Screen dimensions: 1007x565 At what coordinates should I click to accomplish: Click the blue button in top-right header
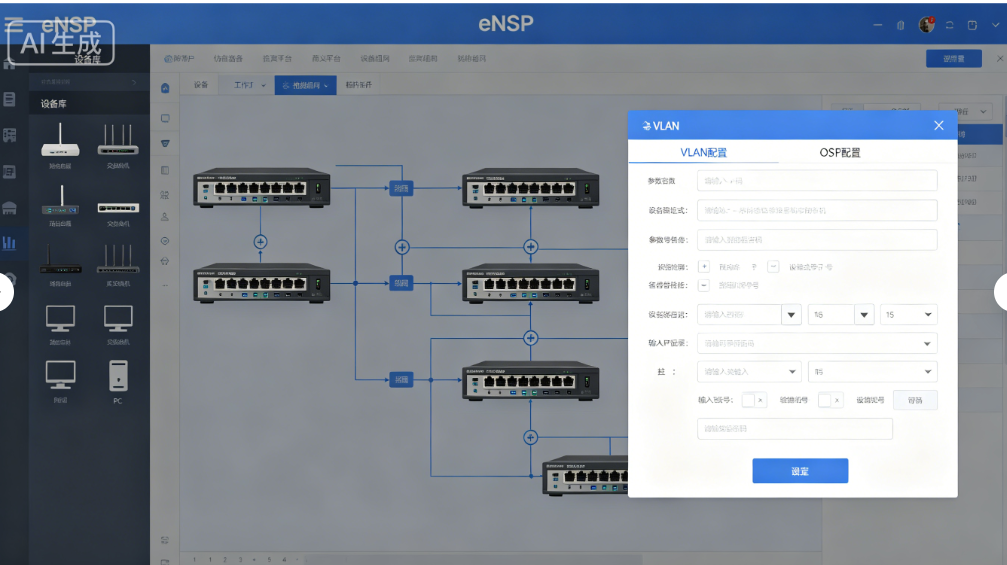point(953,59)
